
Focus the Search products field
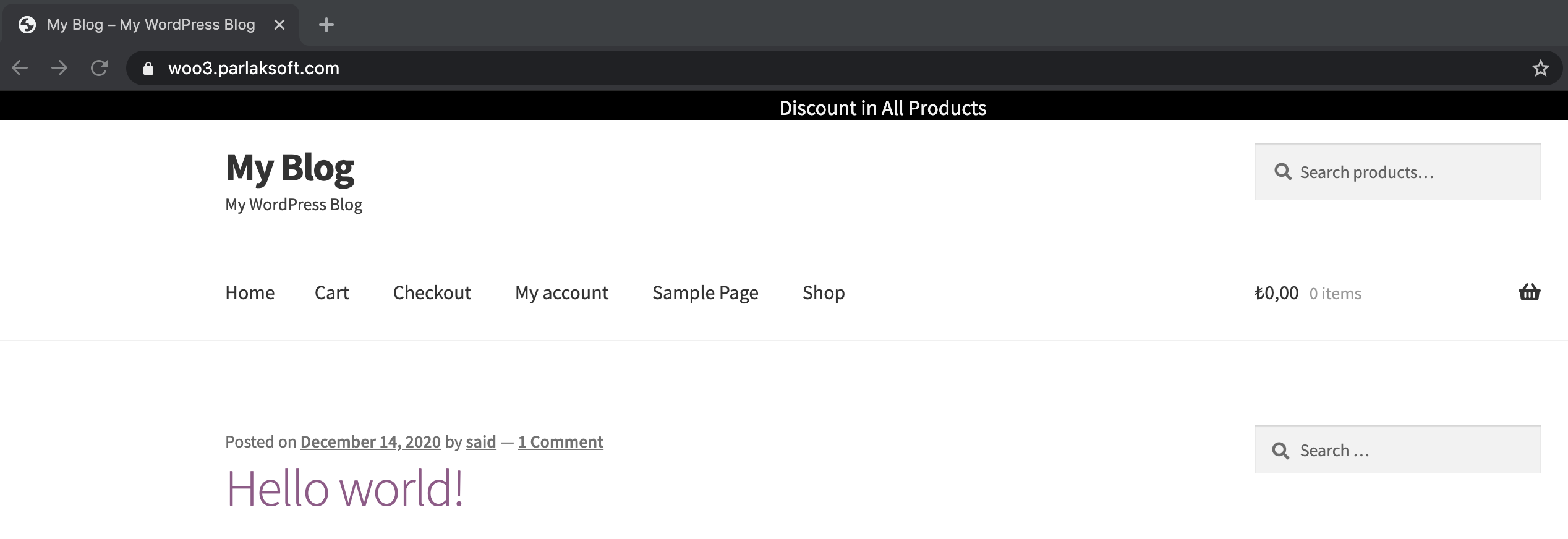[1397, 172]
